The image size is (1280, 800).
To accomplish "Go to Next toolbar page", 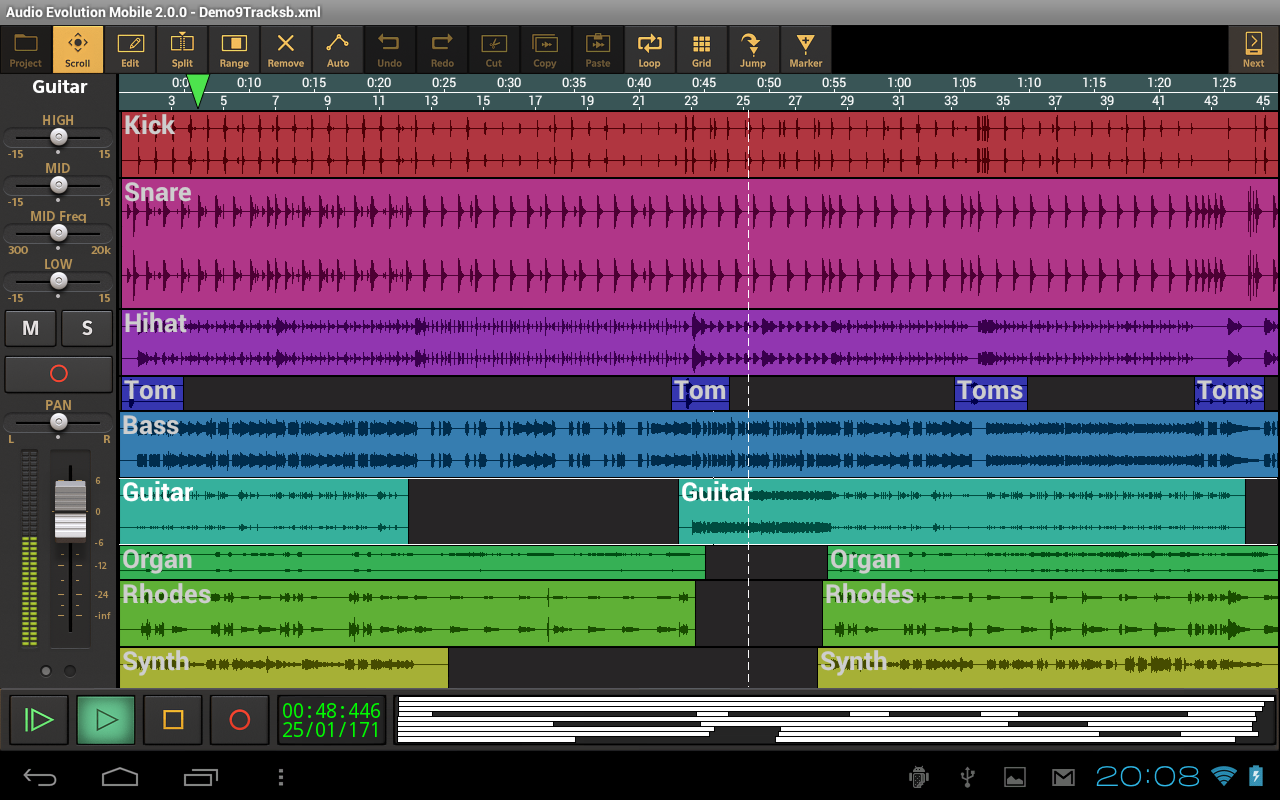I will (x=1253, y=48).
